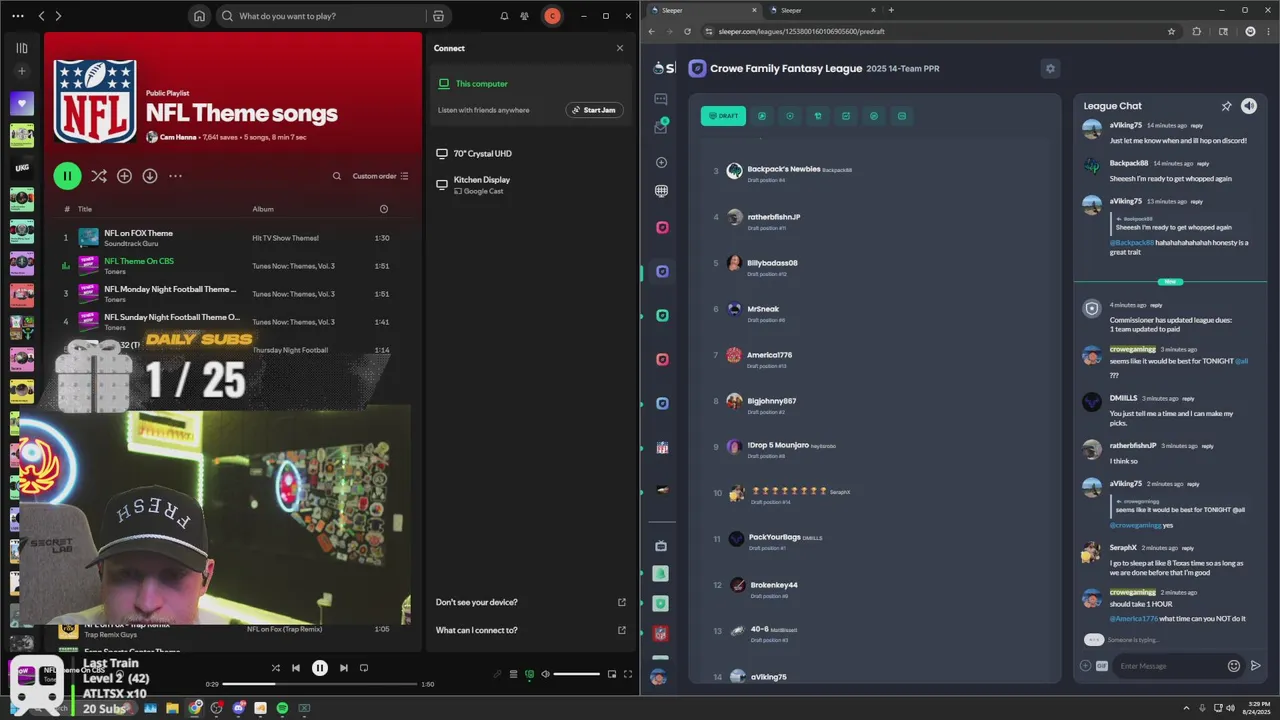The image size is (1280, 720).
Task: Expand Your Library sidebar
Action: [x=22, y=48]
